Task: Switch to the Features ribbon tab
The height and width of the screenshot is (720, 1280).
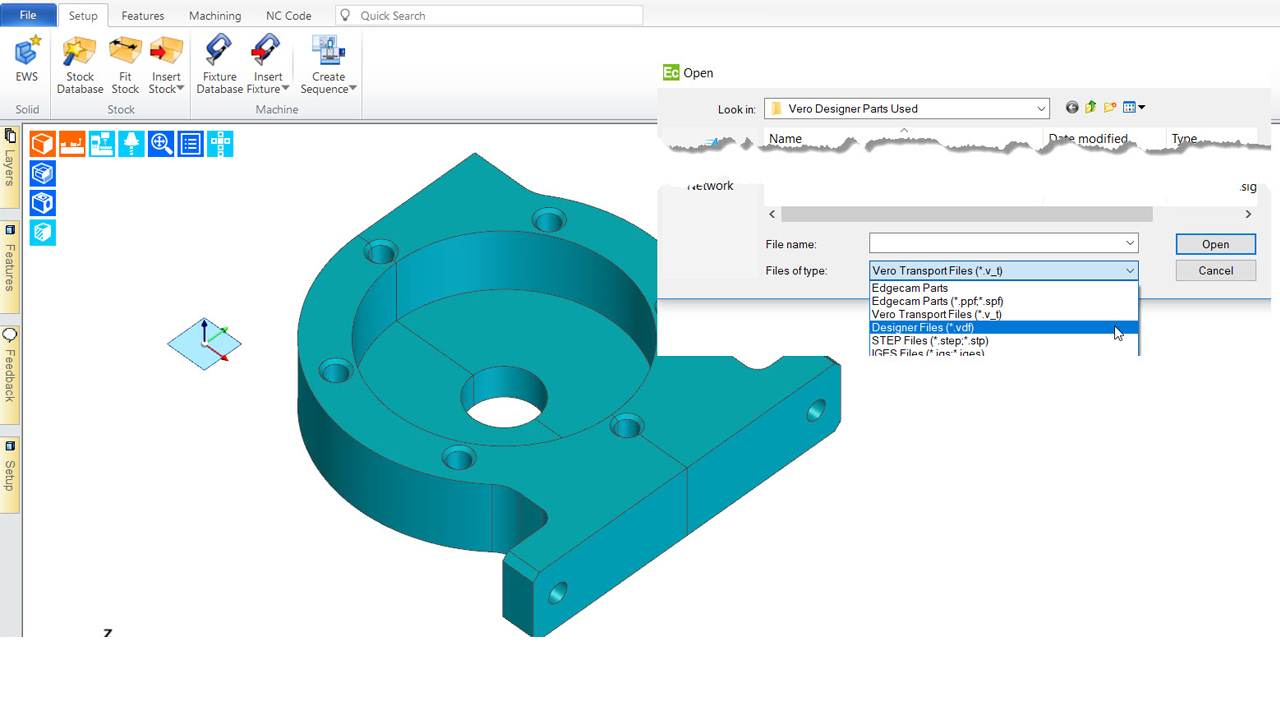Action: coord(143,16)
